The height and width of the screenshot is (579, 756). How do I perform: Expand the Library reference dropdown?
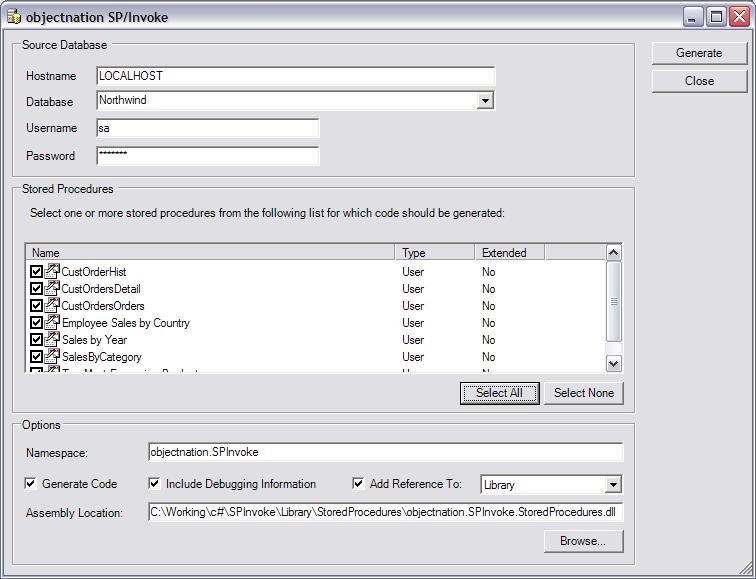pos(613,485)
